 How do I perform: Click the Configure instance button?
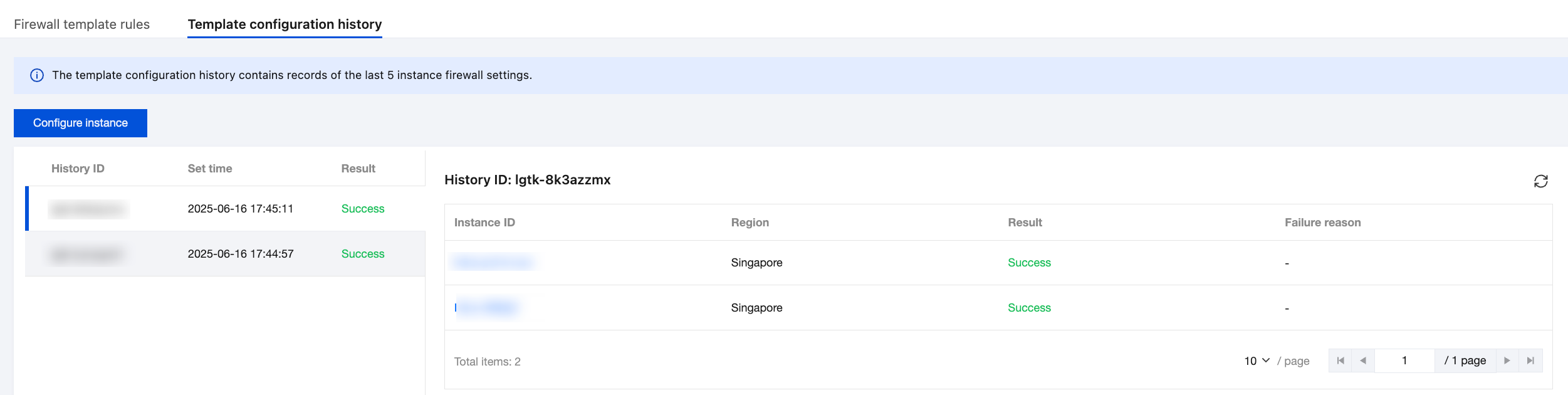[80, 123]
